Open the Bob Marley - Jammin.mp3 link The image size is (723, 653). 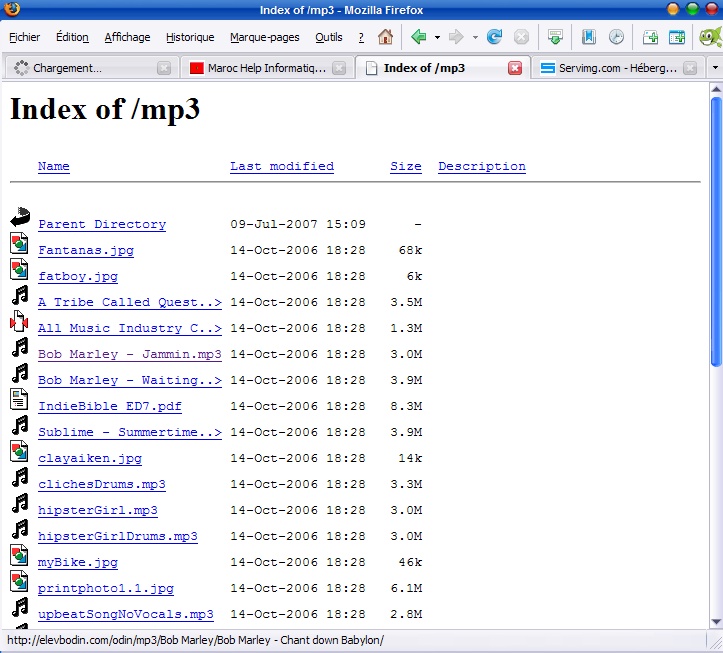[x=130, y=354]
